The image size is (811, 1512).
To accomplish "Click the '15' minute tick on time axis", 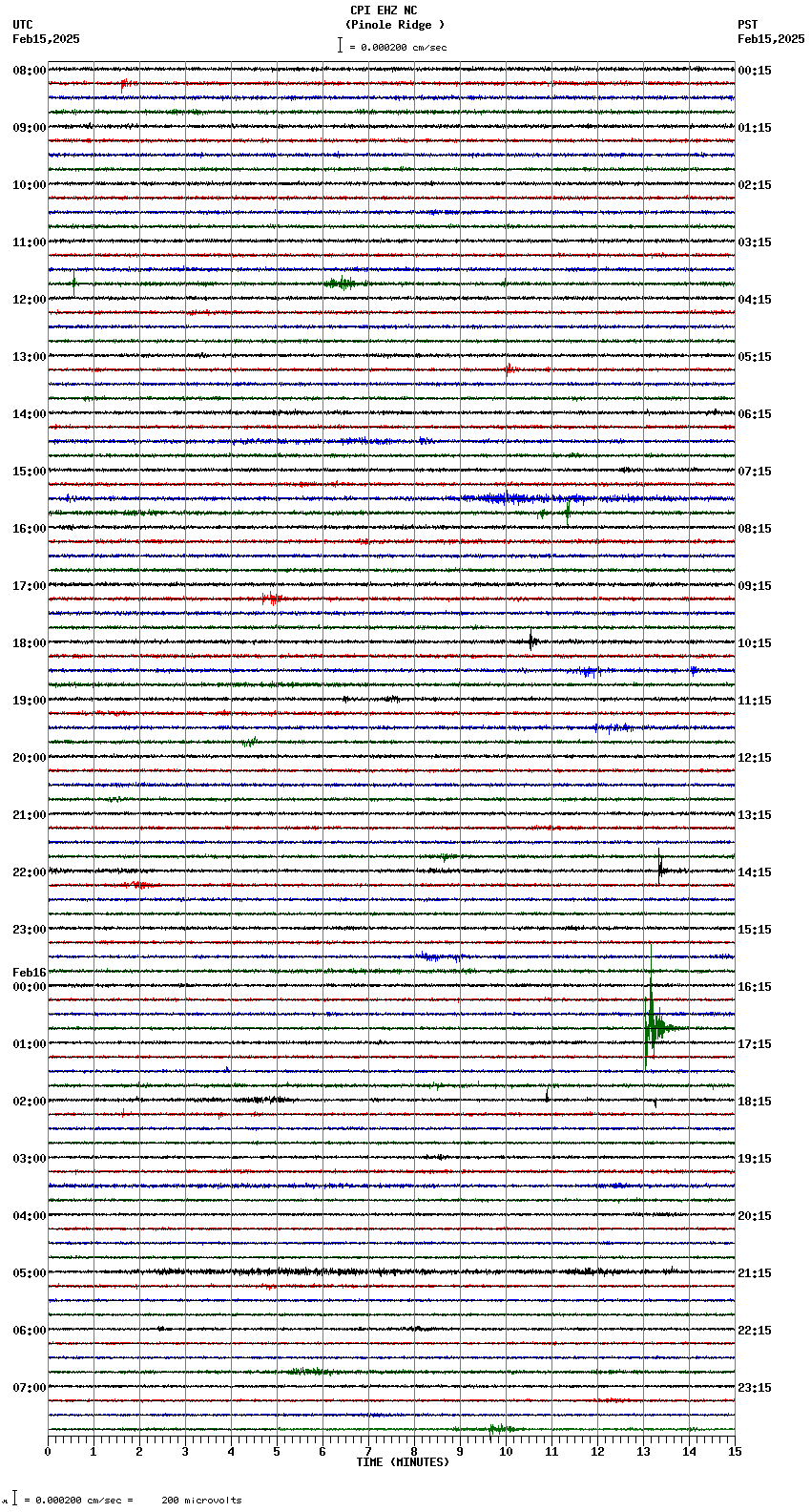I will pyautogui.click(x=735, y=1452).
